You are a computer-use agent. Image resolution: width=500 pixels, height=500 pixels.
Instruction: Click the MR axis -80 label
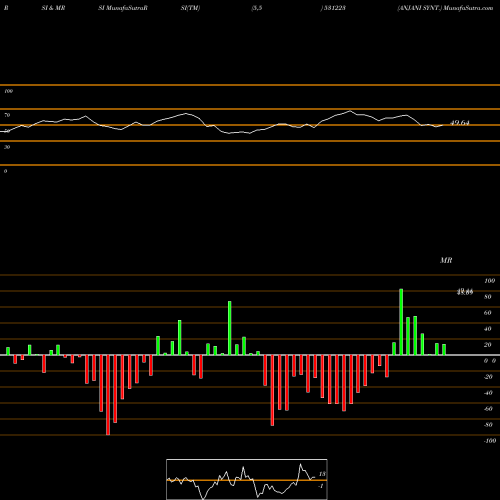coord(488,425)
